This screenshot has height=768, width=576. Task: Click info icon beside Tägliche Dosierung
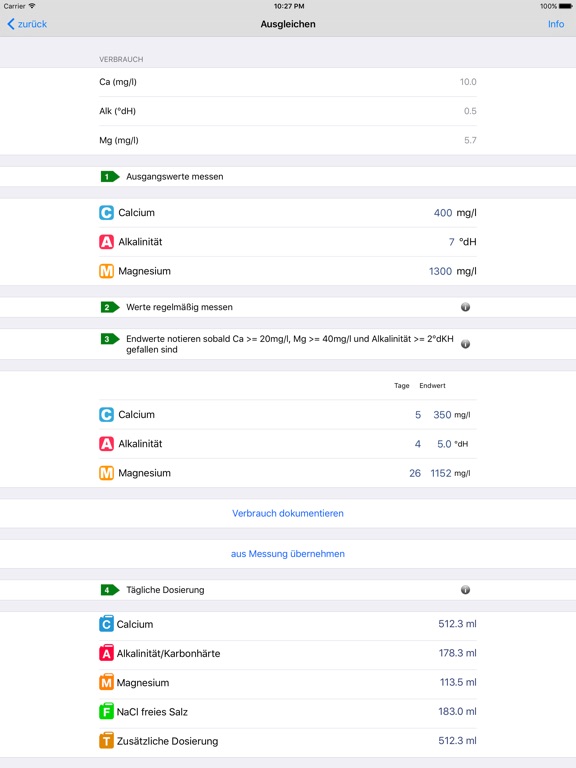coord(465,590)
